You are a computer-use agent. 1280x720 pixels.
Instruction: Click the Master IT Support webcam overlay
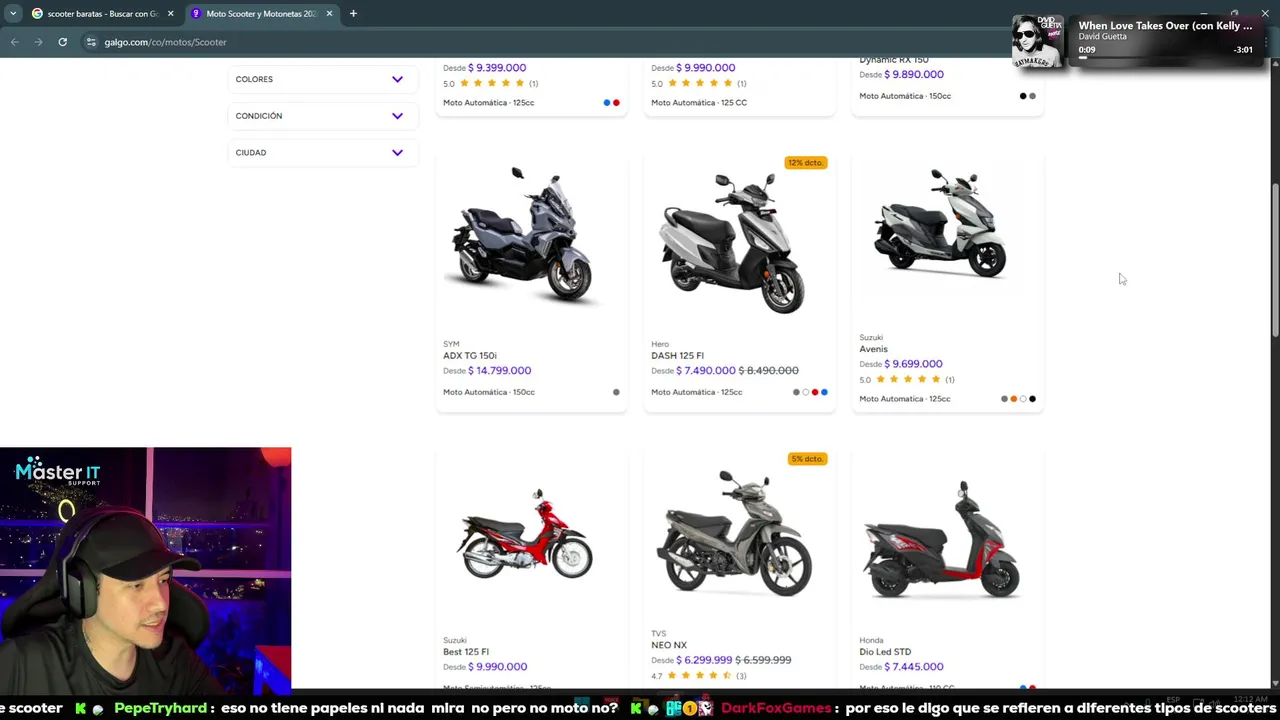[x=146, y=570]
